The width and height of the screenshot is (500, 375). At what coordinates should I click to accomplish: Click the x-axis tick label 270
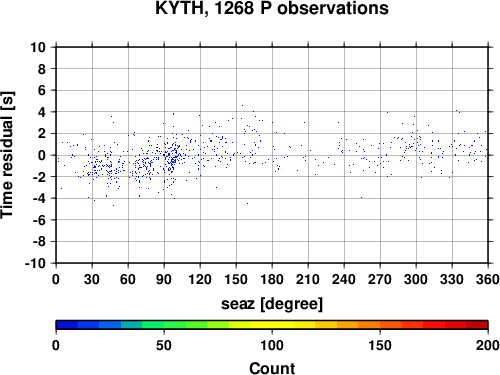(380, 279)
